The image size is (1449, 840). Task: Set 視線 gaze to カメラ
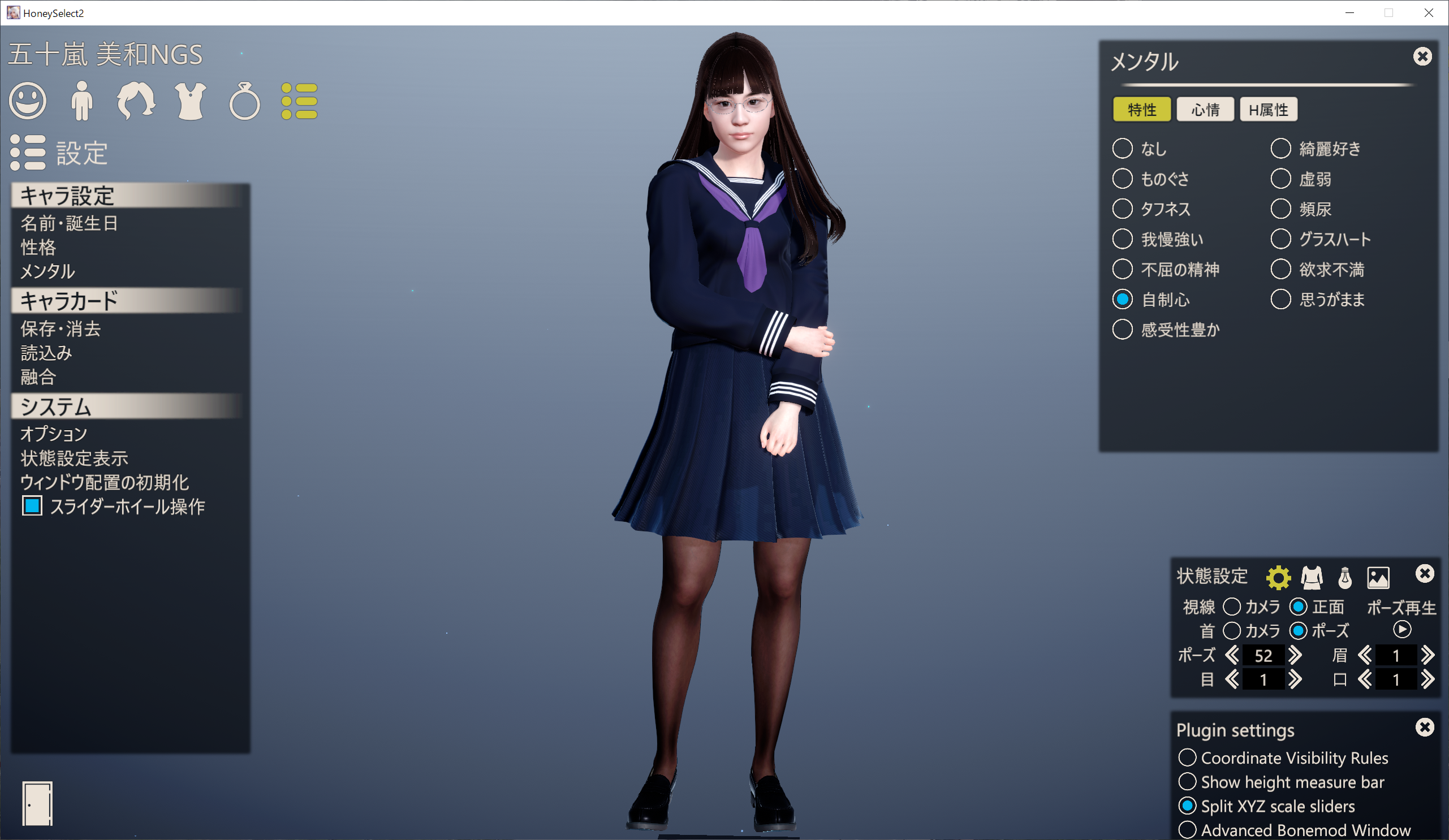pyautogui.click(x=1232, y=607)
